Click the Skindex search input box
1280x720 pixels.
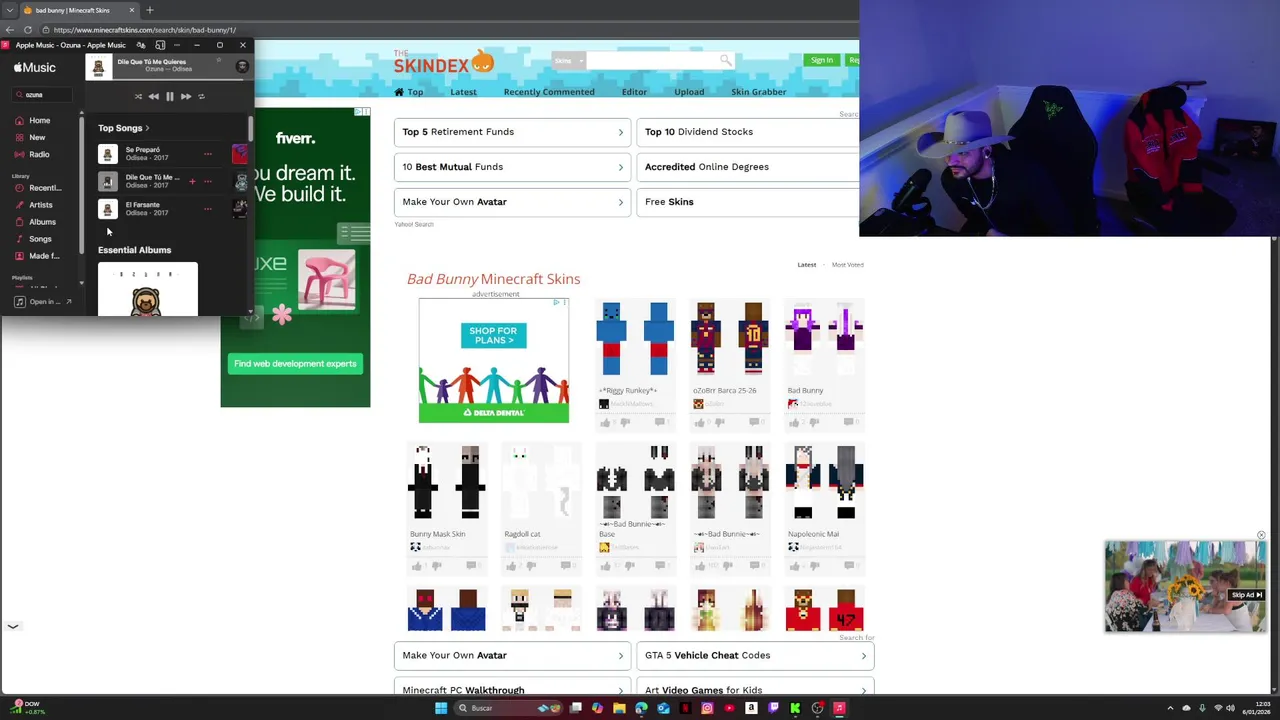click(652, 61)
